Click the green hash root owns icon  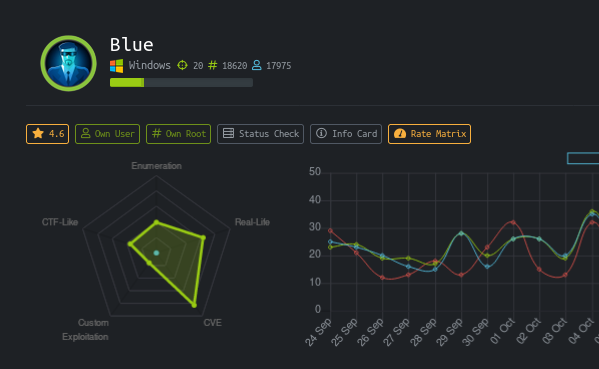[x=212, y=65]
